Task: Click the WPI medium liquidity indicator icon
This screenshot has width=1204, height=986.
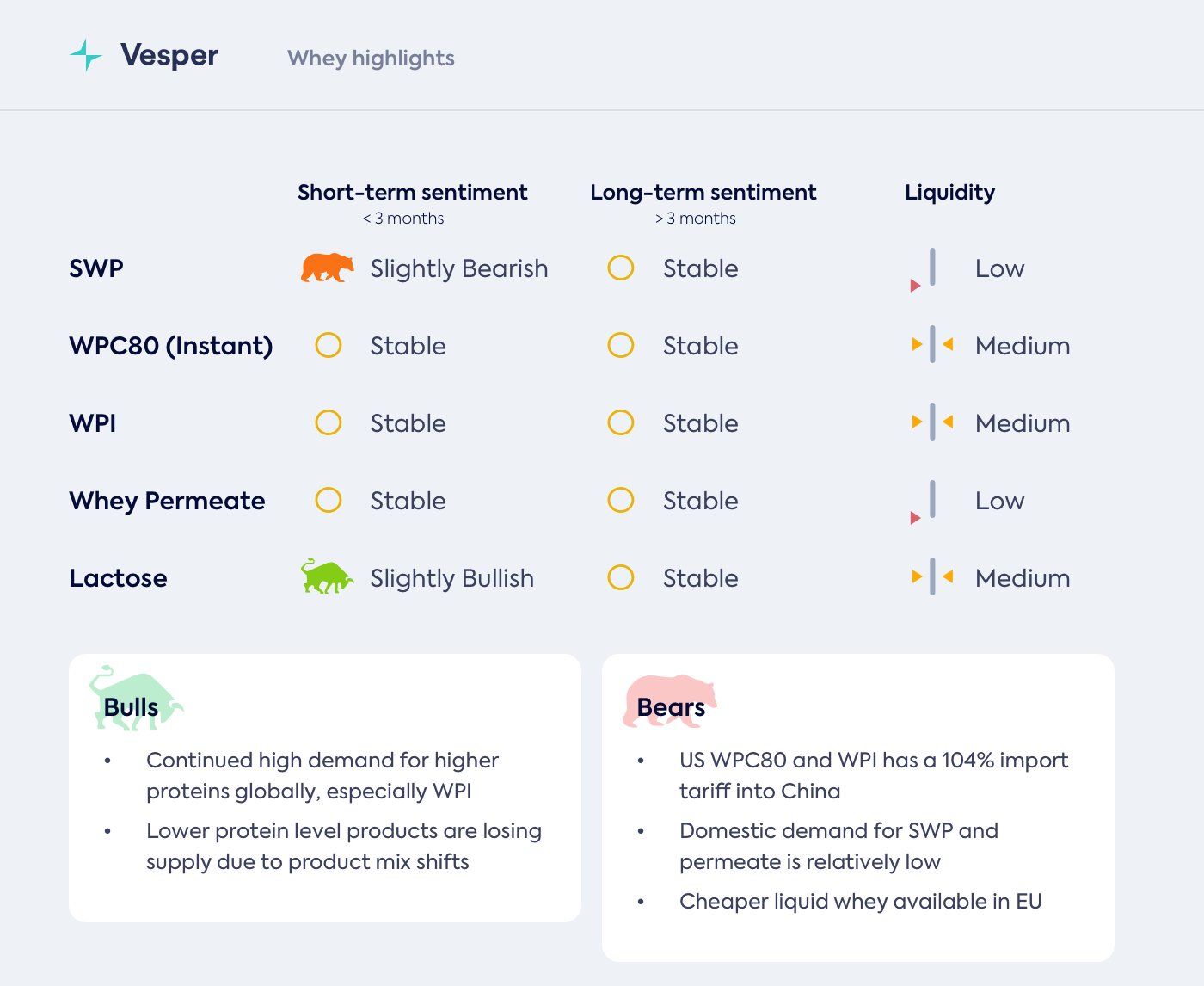Action: click(x=932, y=422)
